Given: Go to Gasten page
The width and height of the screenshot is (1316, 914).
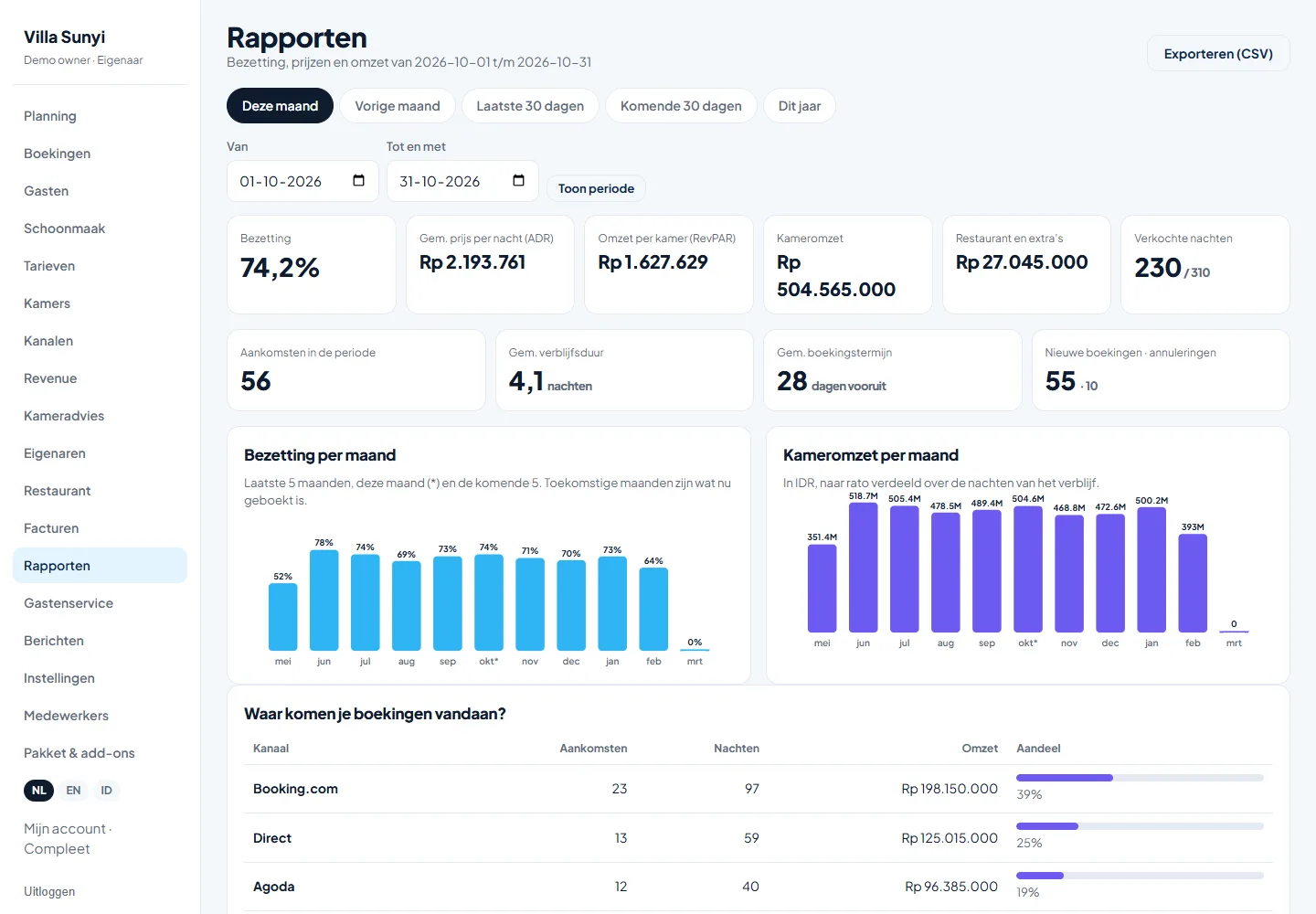Looking at the screenshot, I should (100, 191).
